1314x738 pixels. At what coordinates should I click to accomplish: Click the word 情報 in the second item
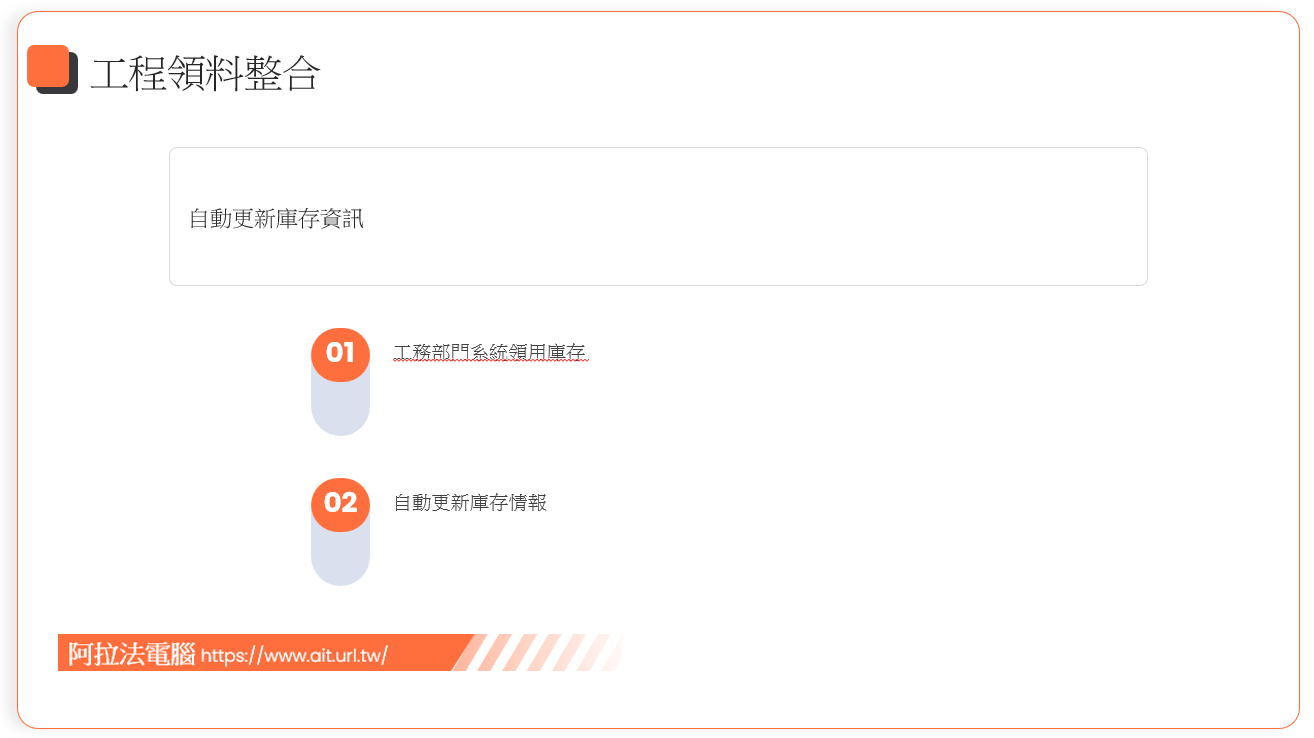point(528,503)
